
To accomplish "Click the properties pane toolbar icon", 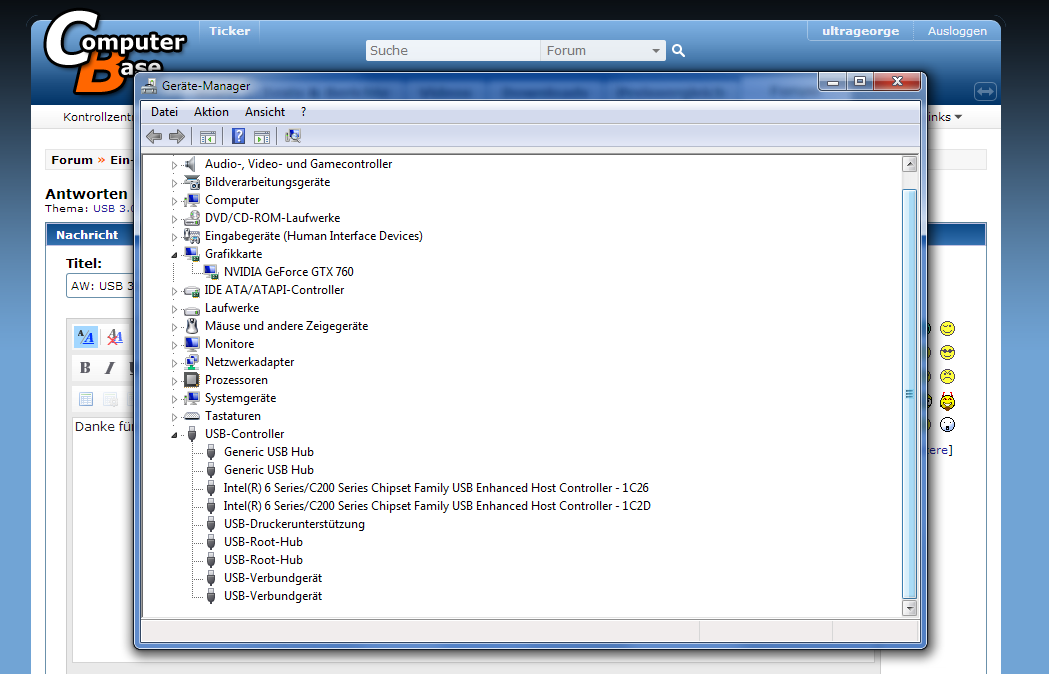I will [262, 137].
